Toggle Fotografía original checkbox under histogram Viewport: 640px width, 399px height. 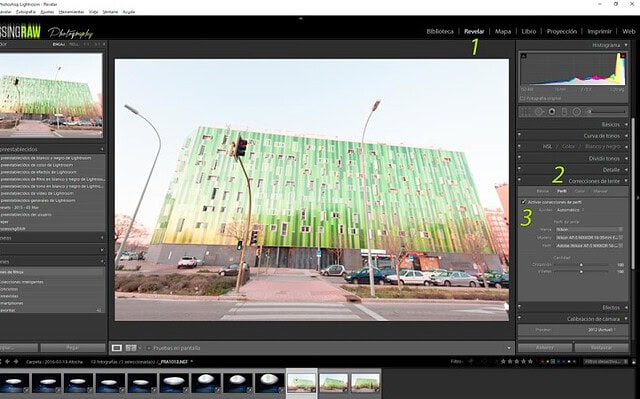[522, 98]
